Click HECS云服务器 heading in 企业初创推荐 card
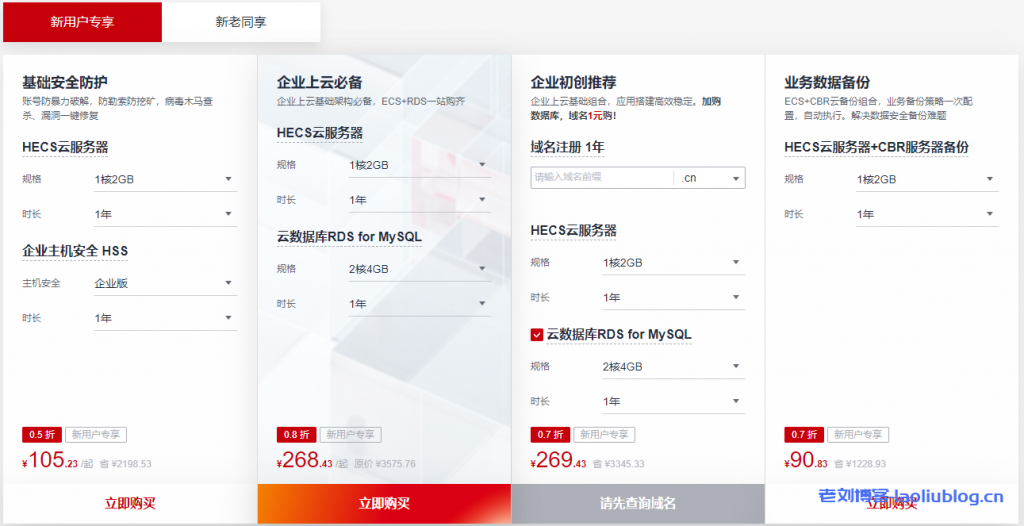Image resolution: width=1024 pixels, height=526 pixels. [574, 231]
